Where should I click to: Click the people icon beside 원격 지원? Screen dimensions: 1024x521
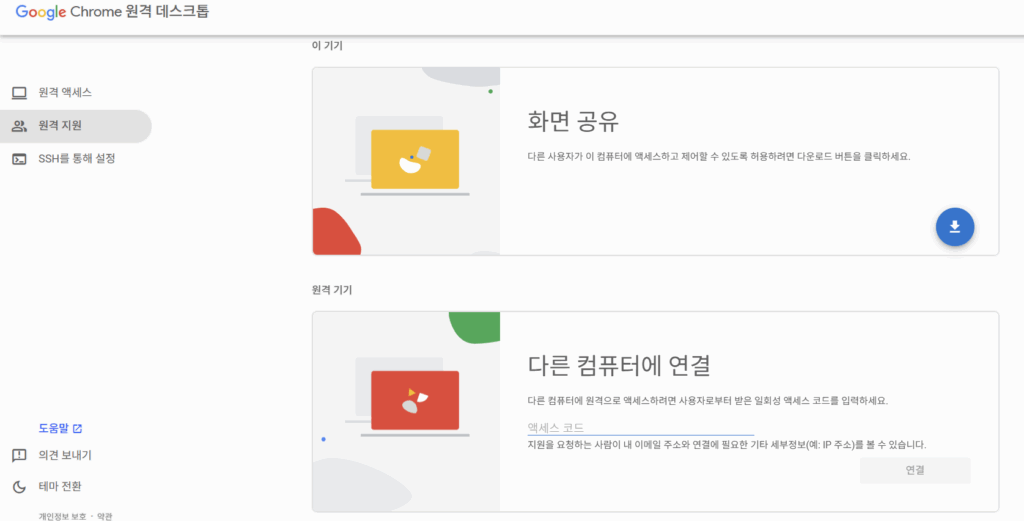click(x=20, y=126)
